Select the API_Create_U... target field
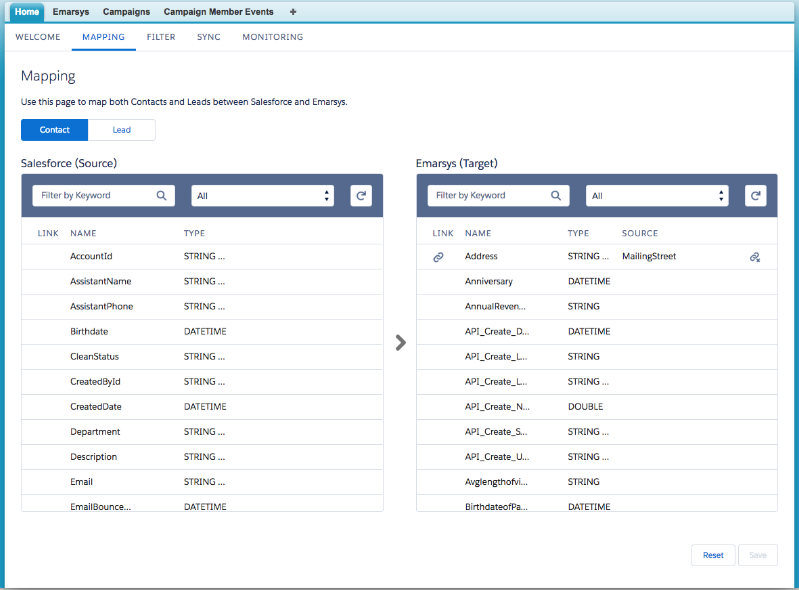799x590 pixels. pos(597,457)
